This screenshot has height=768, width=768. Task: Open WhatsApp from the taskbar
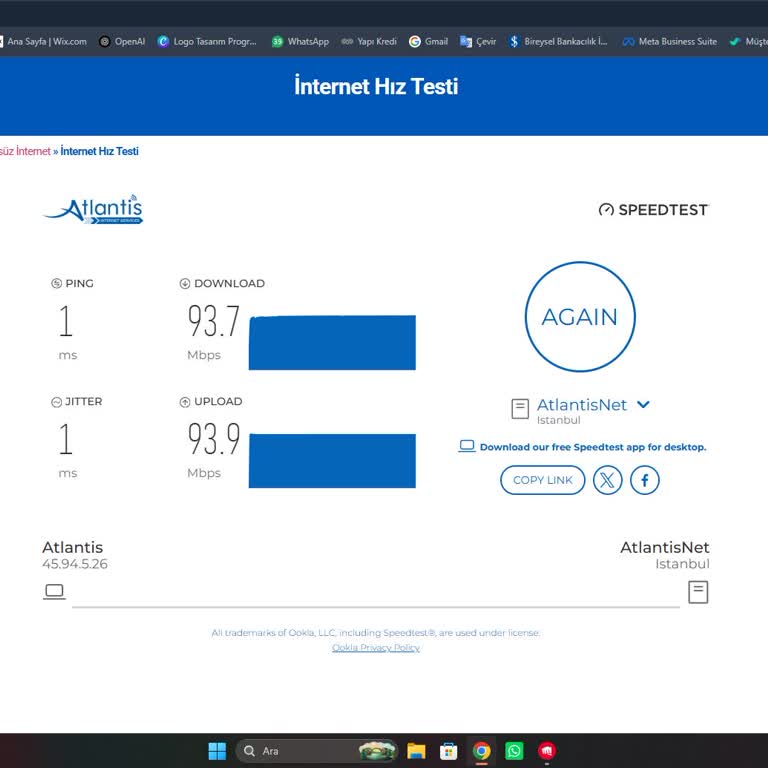pyautogui.click(x=514, y=751)
